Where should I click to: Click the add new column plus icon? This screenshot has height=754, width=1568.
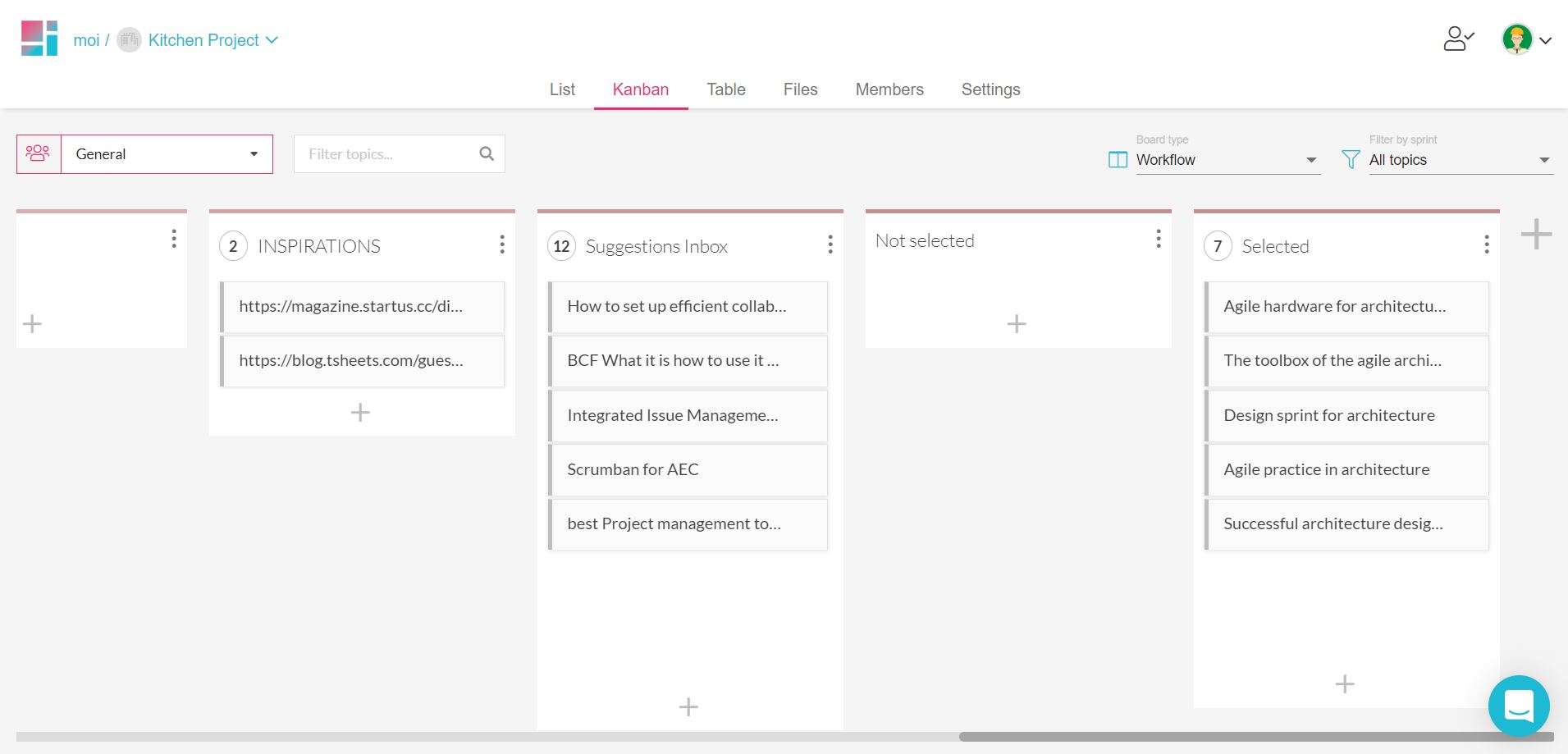(1536, 234)
